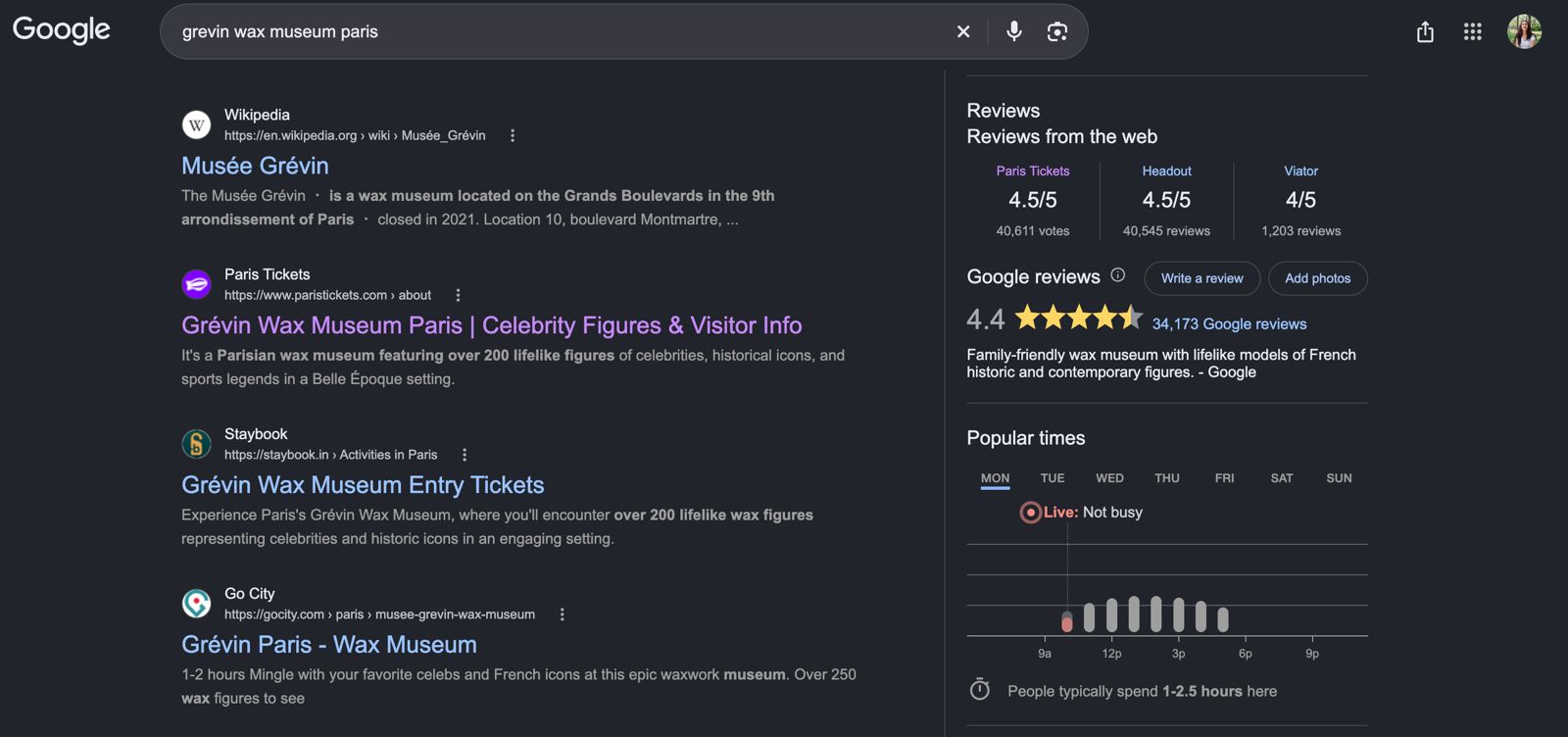The image size is (1568, 737).
Task: Click the share icon in header
Action: point(1425,31)
